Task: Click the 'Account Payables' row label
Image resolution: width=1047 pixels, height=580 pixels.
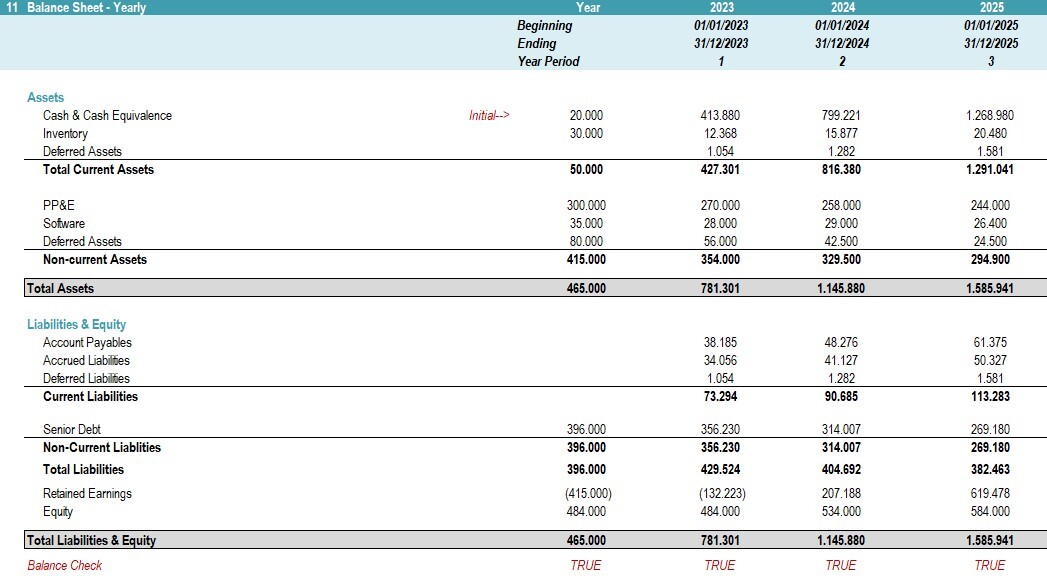Action: click(x=87, y=342)
